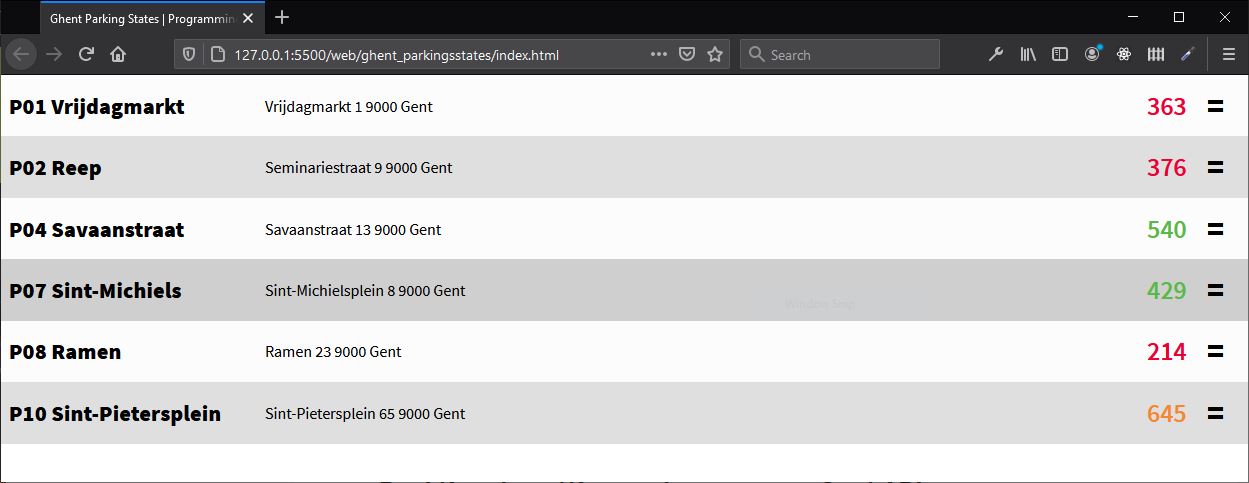The height and width of the screenshot is (483, 1249).
Task: Click the equals icon on P08 Ramen row
Action: tap(1215, 352)
